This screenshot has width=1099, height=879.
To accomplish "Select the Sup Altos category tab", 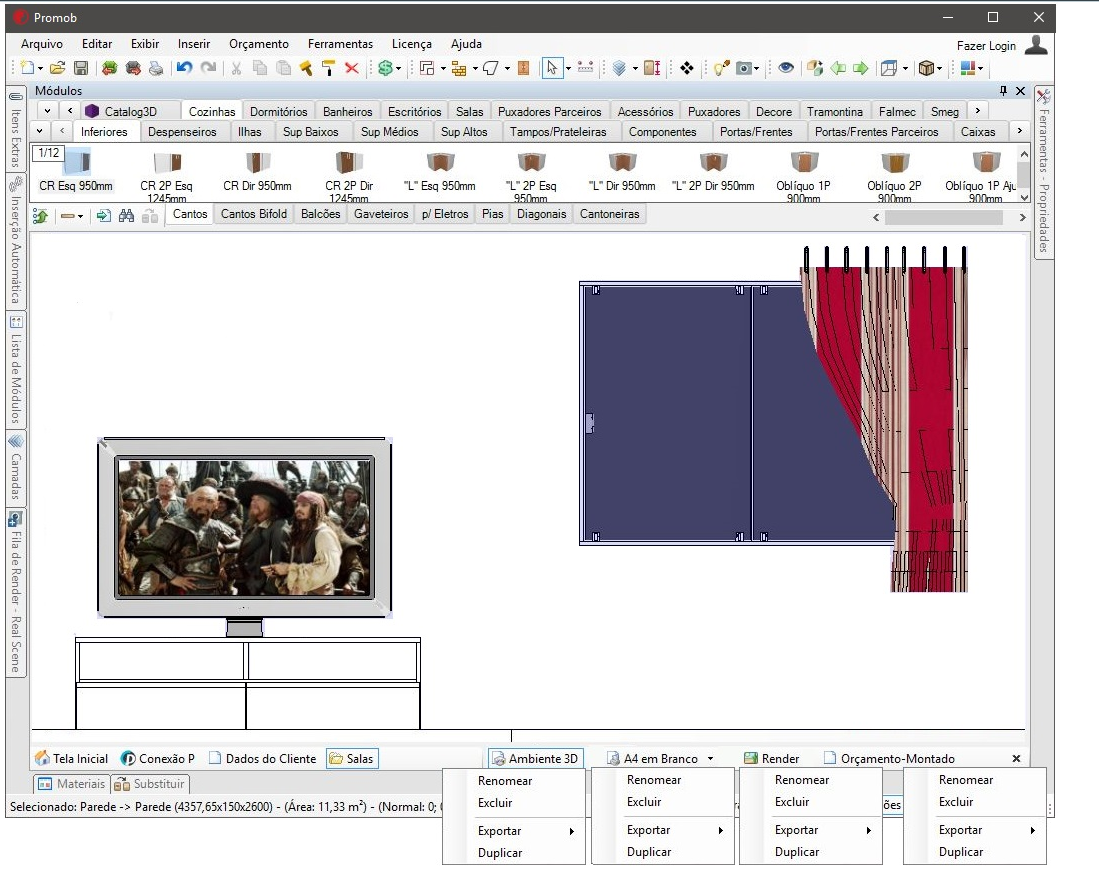I will pos(464,132).
